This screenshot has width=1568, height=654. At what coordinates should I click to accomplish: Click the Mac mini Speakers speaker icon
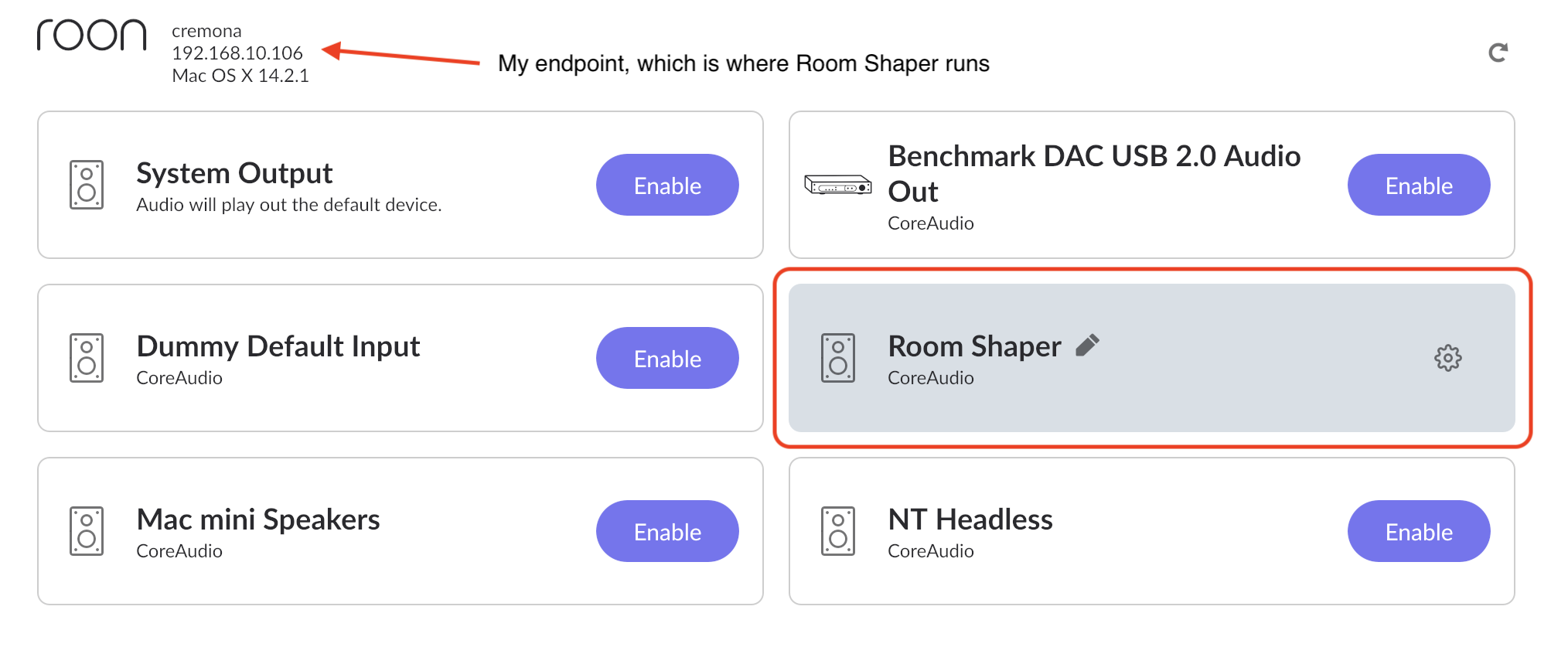click(x=87, y=531)
